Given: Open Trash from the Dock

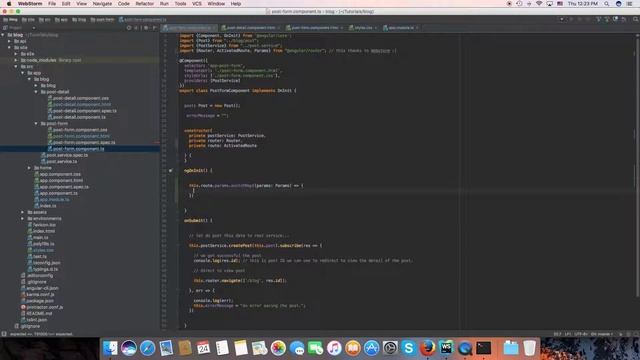Looking at the screenshot, I should point(529,348).
